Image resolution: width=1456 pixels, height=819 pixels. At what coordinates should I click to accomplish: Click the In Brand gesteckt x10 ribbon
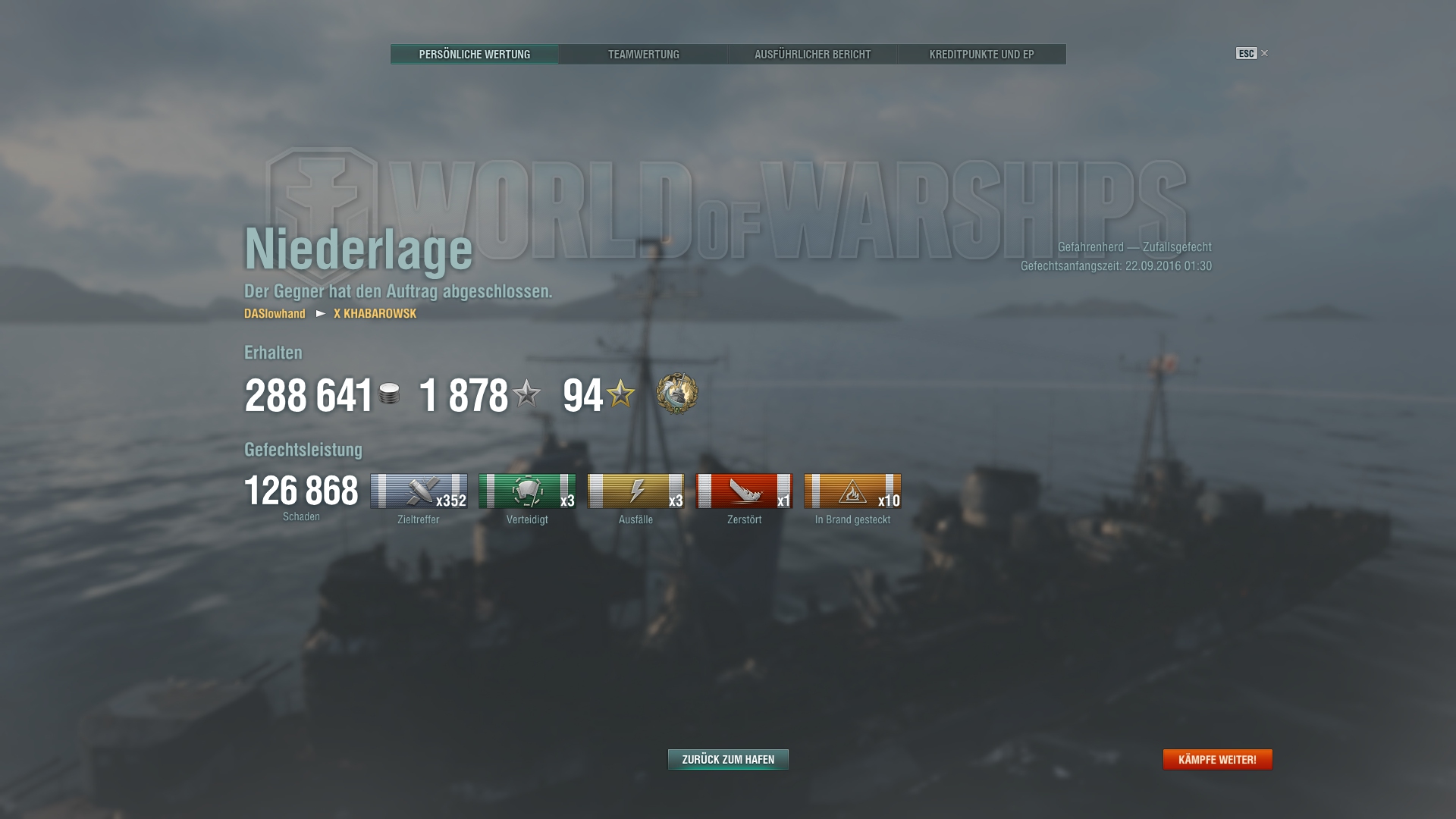tap(852, 491)
